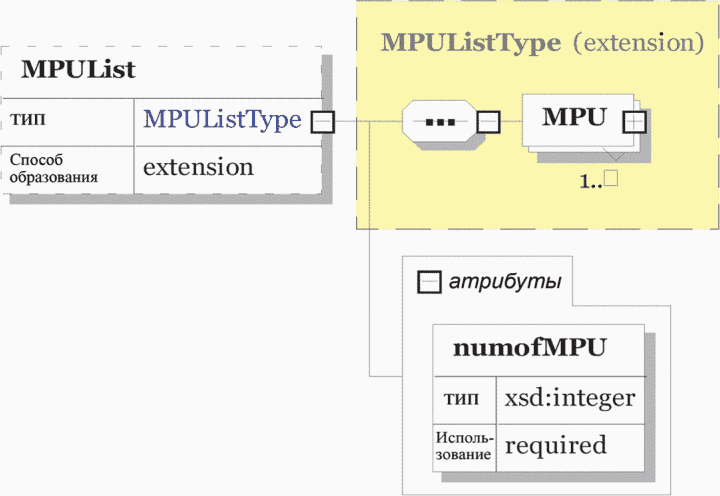720x496 pixels.
Task: Collapse the sequence compositor expander box
Action: 489,122
